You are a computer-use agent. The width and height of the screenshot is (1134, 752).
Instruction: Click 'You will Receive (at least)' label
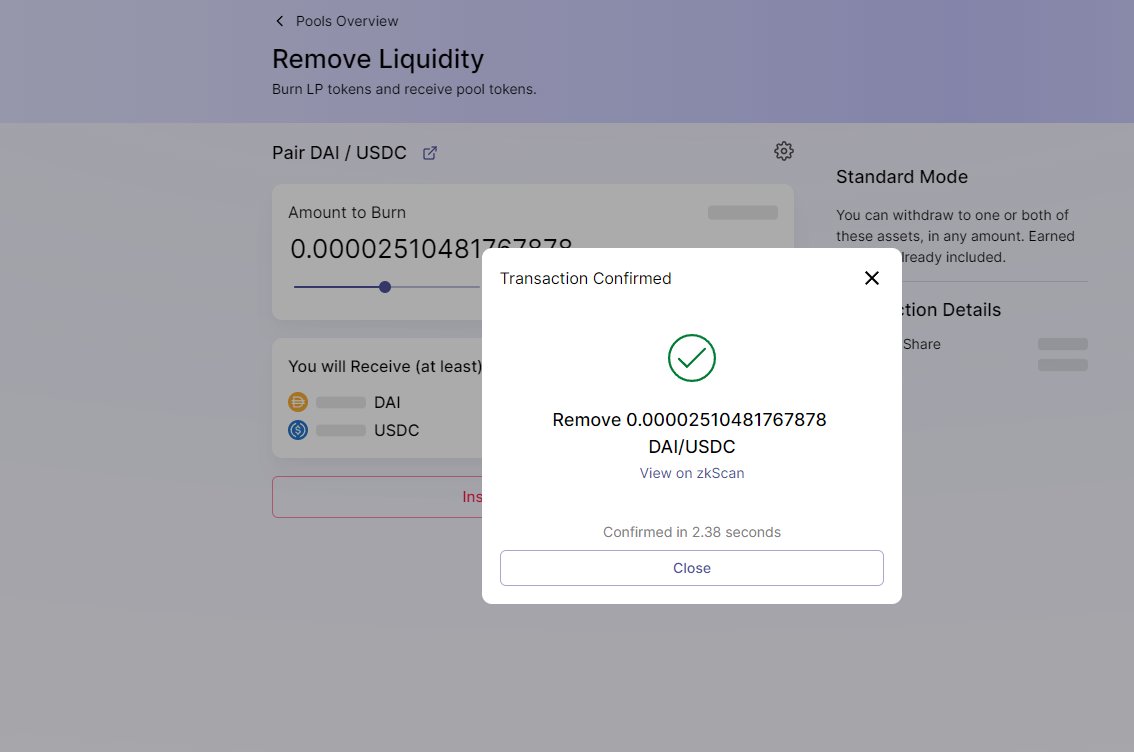(x=385, y=367)
